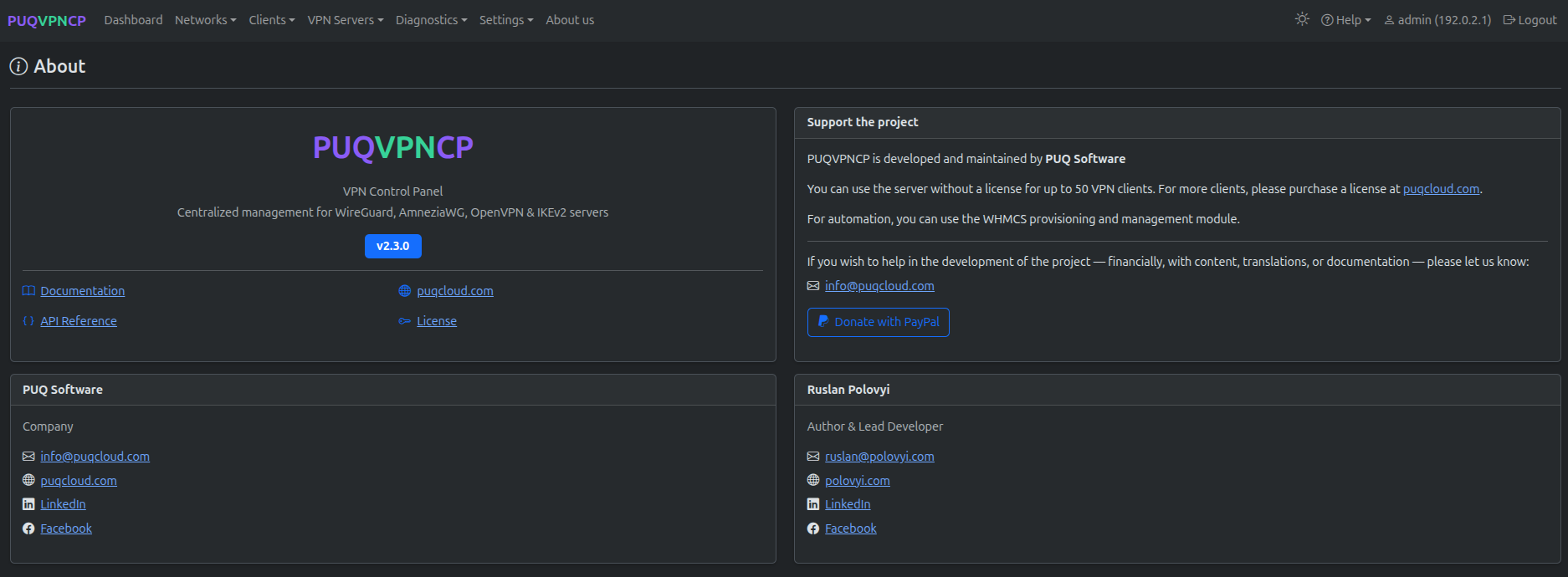This screenshot has height=577, width=1568.
Task: Open the API Reference link
Action: 79,321
